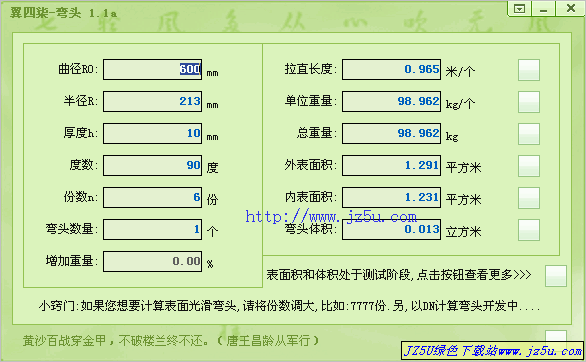Screen dimensions: 586x362
Task: Click the 拉直长度 label
Action: tap(310, 69)
